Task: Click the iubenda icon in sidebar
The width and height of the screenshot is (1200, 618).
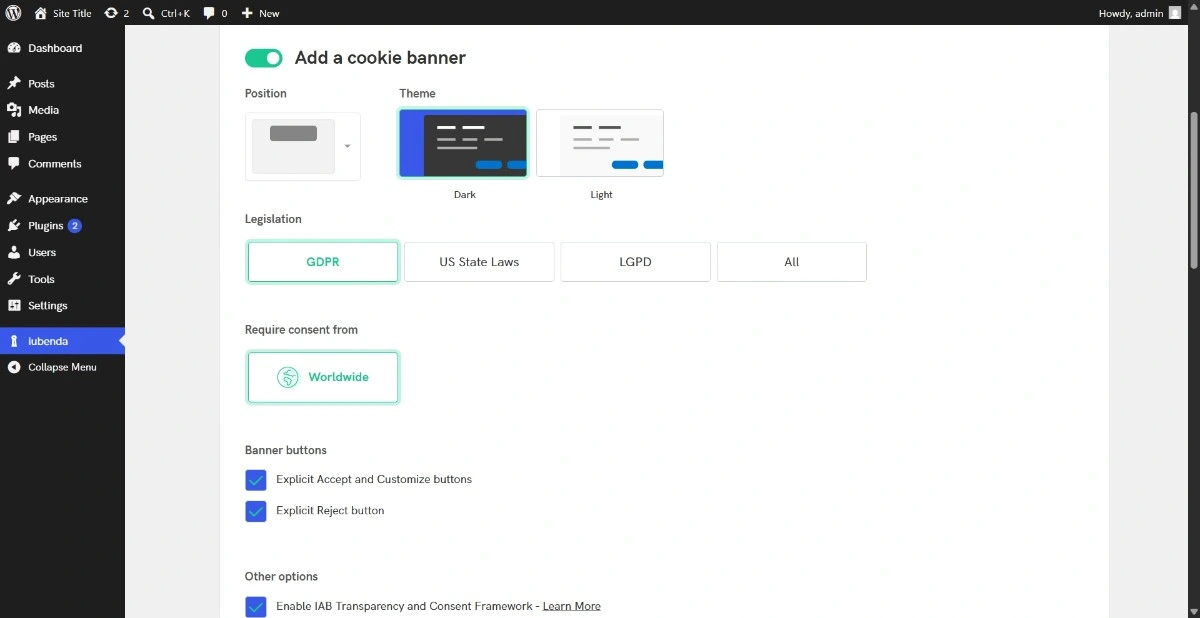Action: tap(14, 341)
